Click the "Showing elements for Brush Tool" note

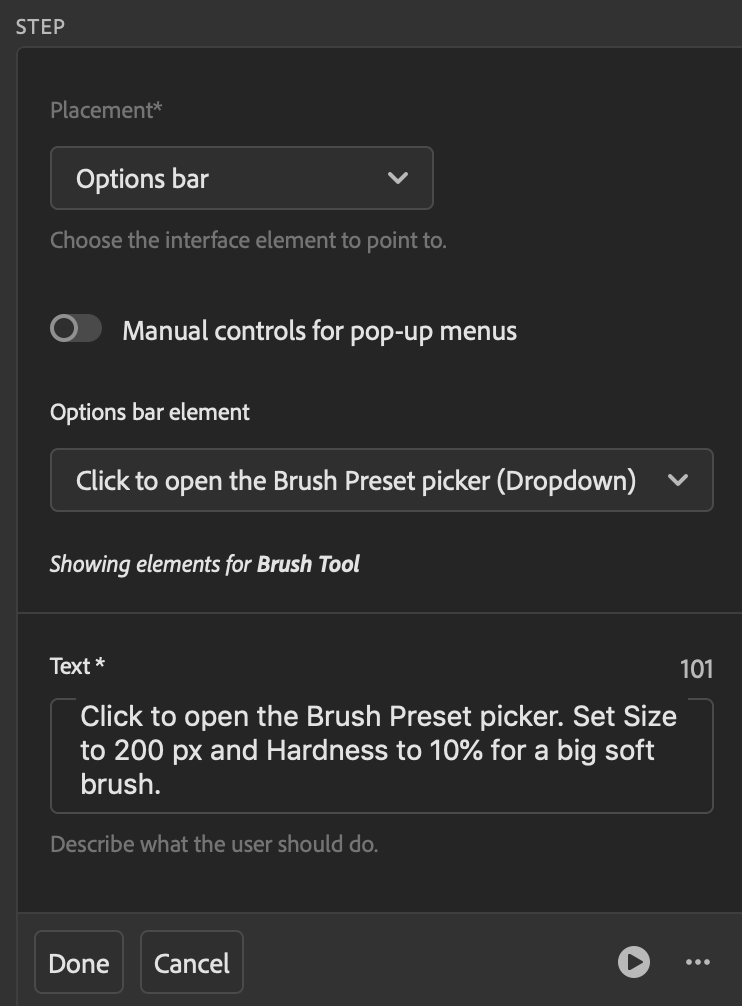click(x=205, y=564)
